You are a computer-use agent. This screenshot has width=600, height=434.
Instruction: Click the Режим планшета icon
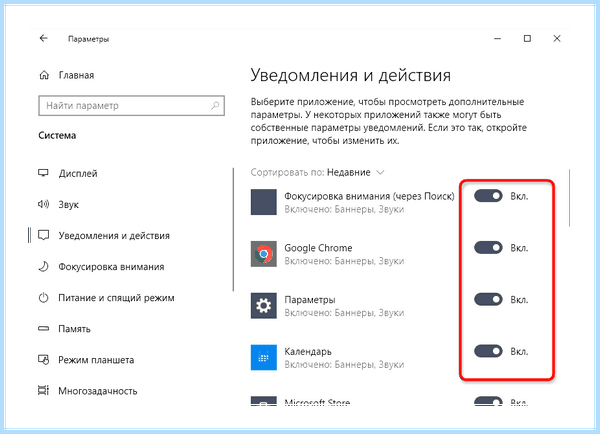(44, 360)
